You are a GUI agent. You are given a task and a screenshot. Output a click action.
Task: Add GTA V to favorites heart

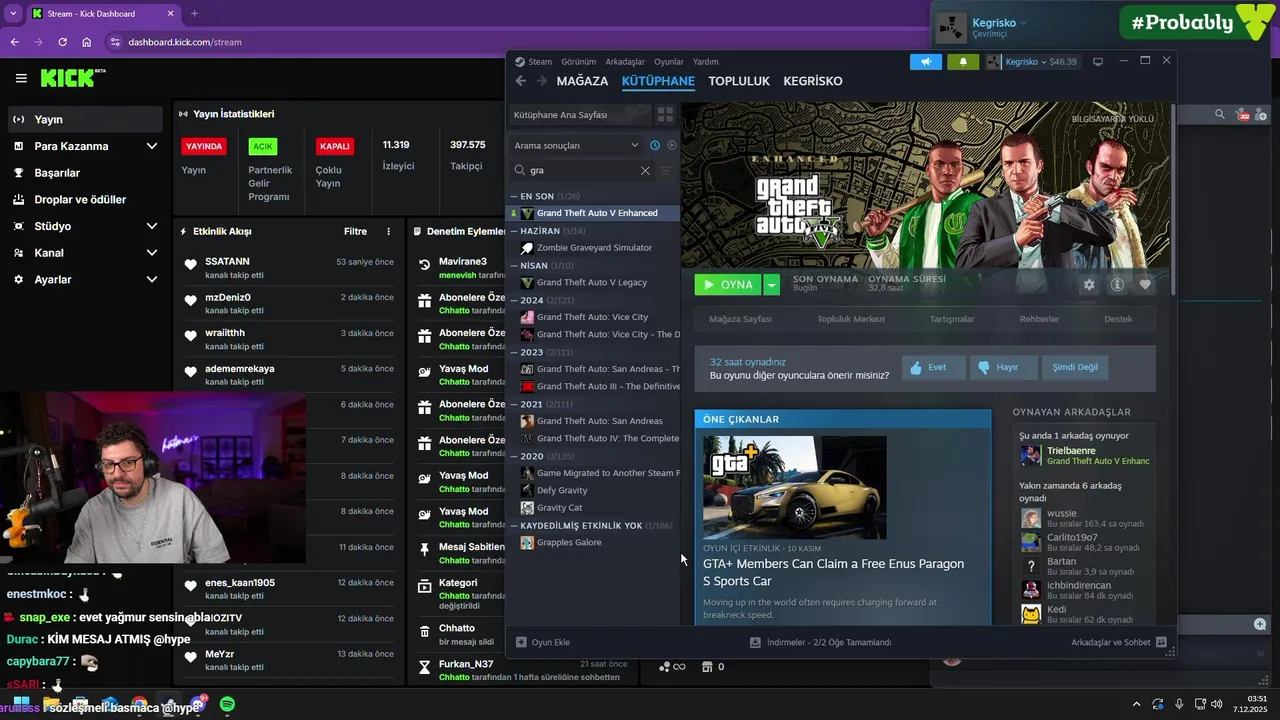1145,285
